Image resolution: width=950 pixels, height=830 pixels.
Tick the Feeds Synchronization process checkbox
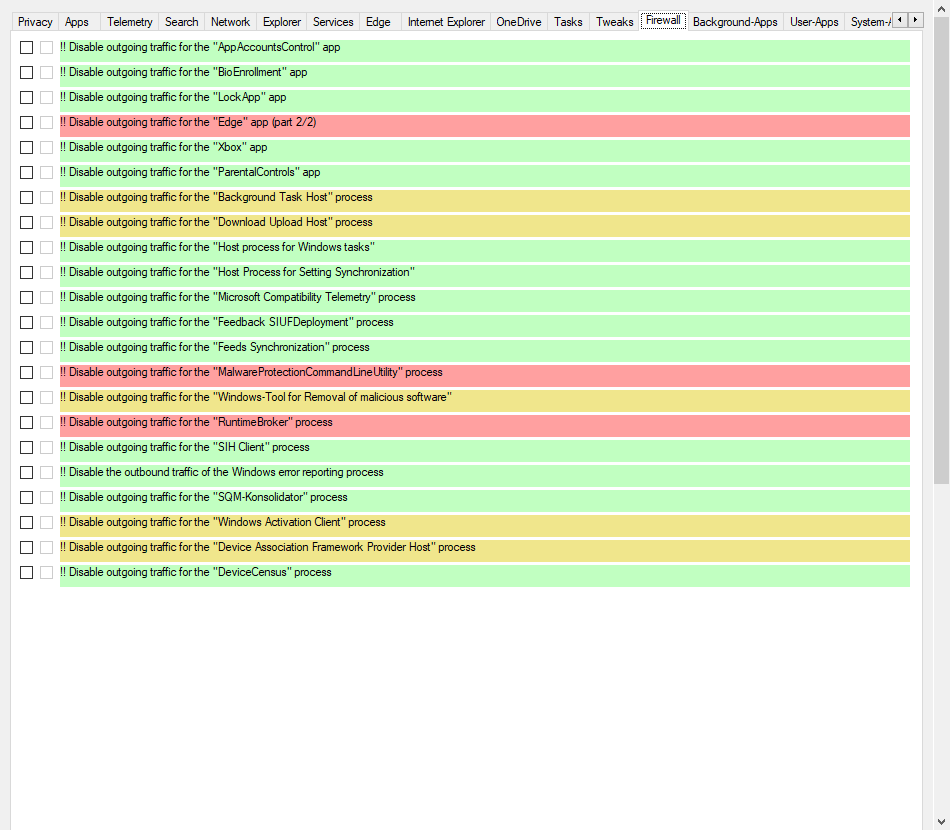[27, 347]
